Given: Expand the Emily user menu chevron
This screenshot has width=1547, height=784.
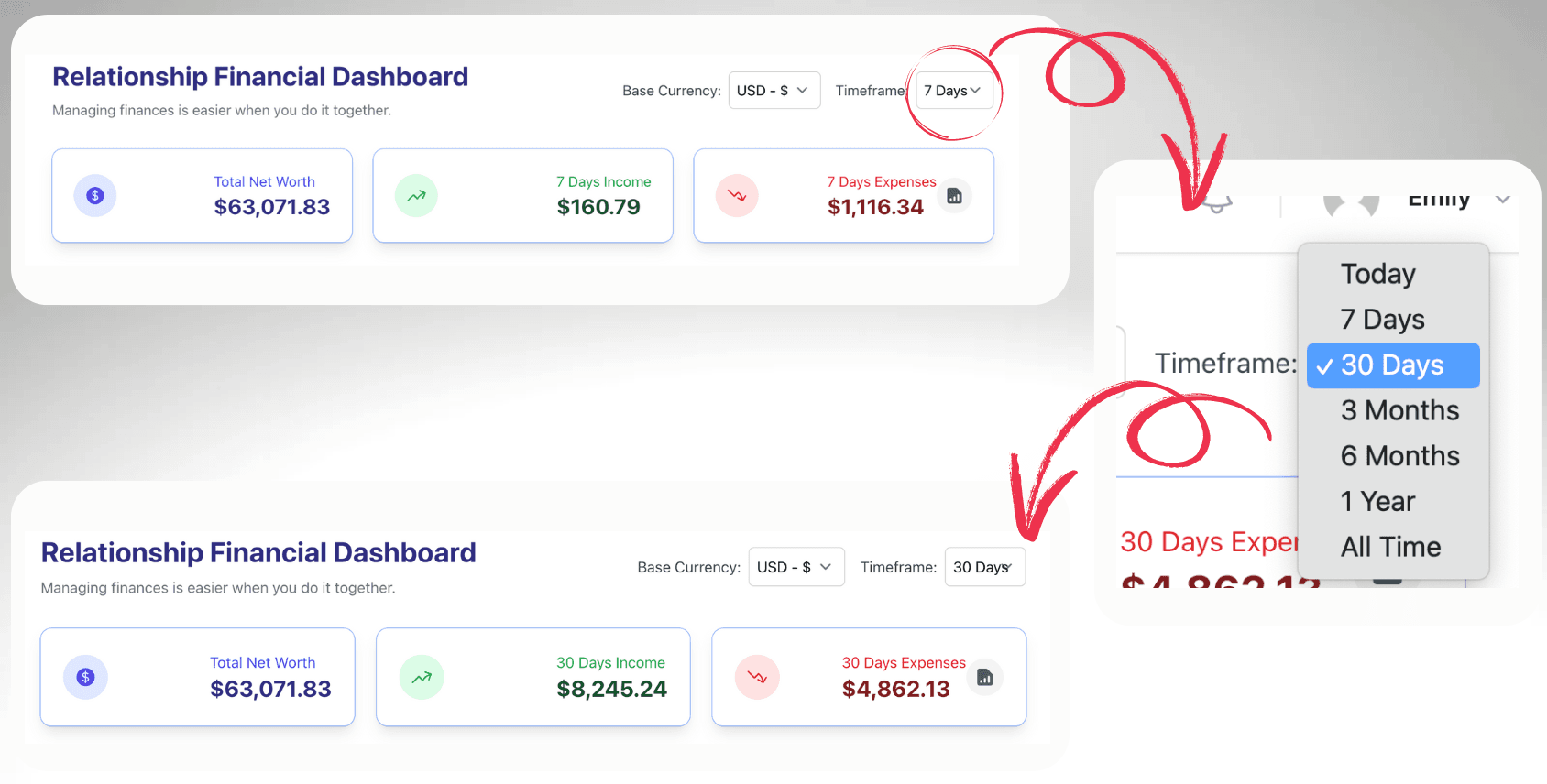Looking at the screenshot, I should pyautogui.click(x=1503, y=199).
